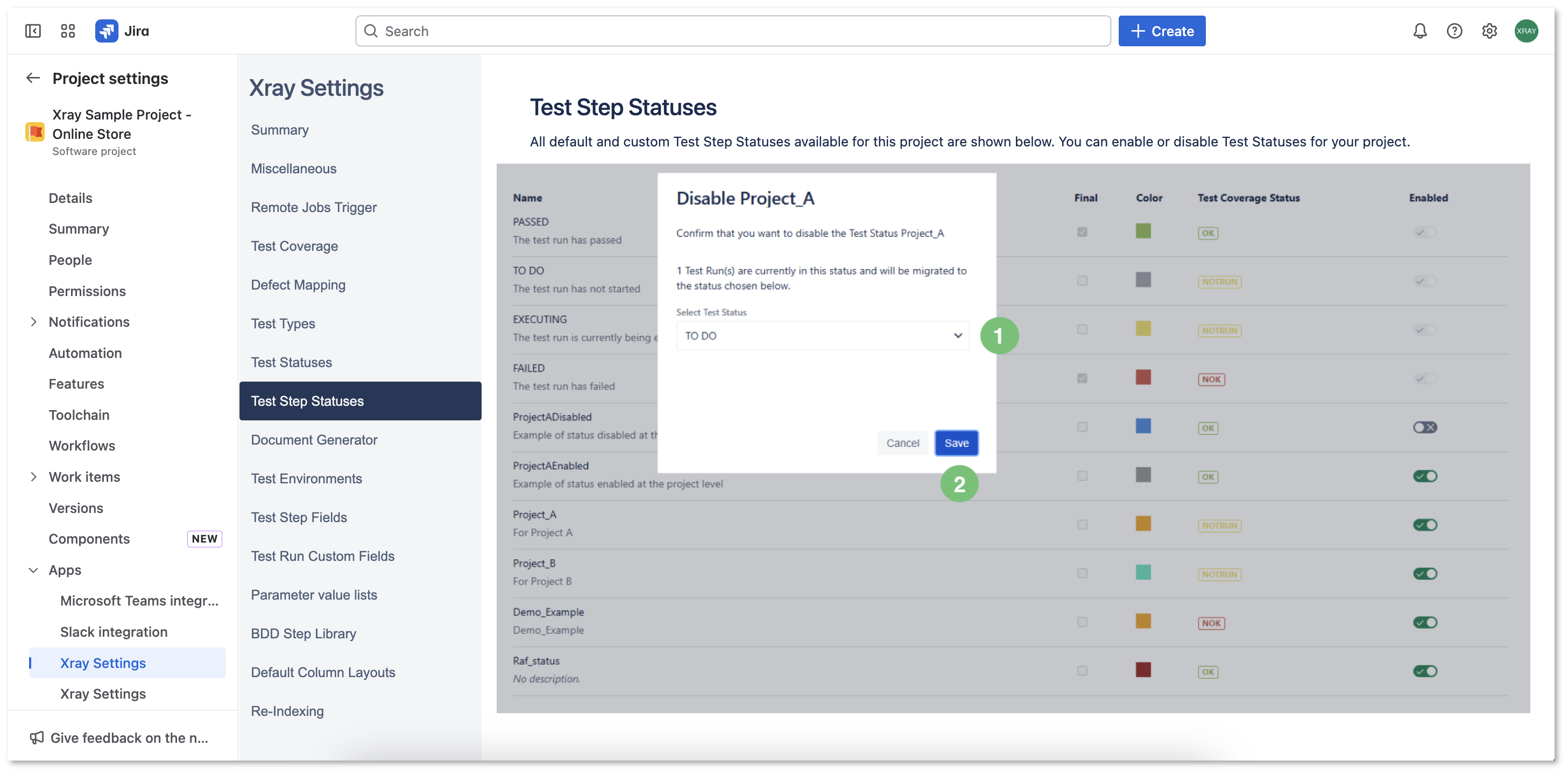Image resolution: width=1568 pixels, height=774 pixels.
Task: Open the settings gear icon
Action: pos(1489,31)
